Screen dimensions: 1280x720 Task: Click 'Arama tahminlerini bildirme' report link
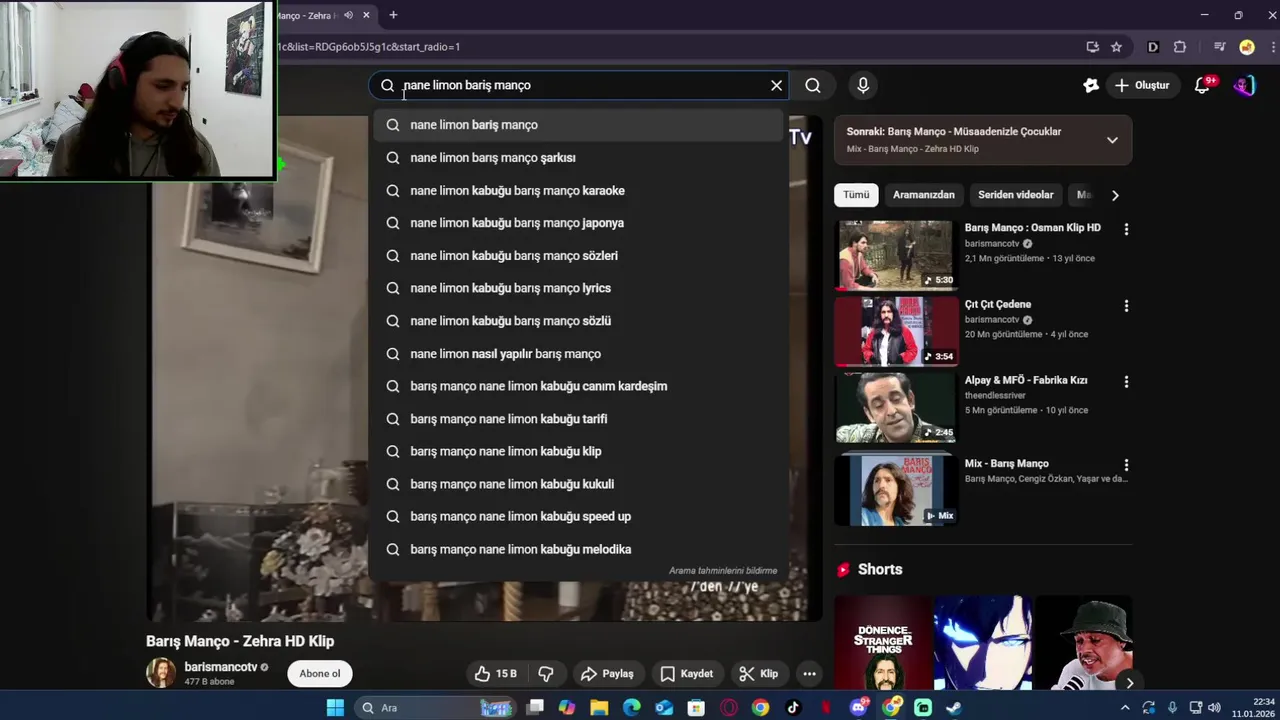(723, 571)
